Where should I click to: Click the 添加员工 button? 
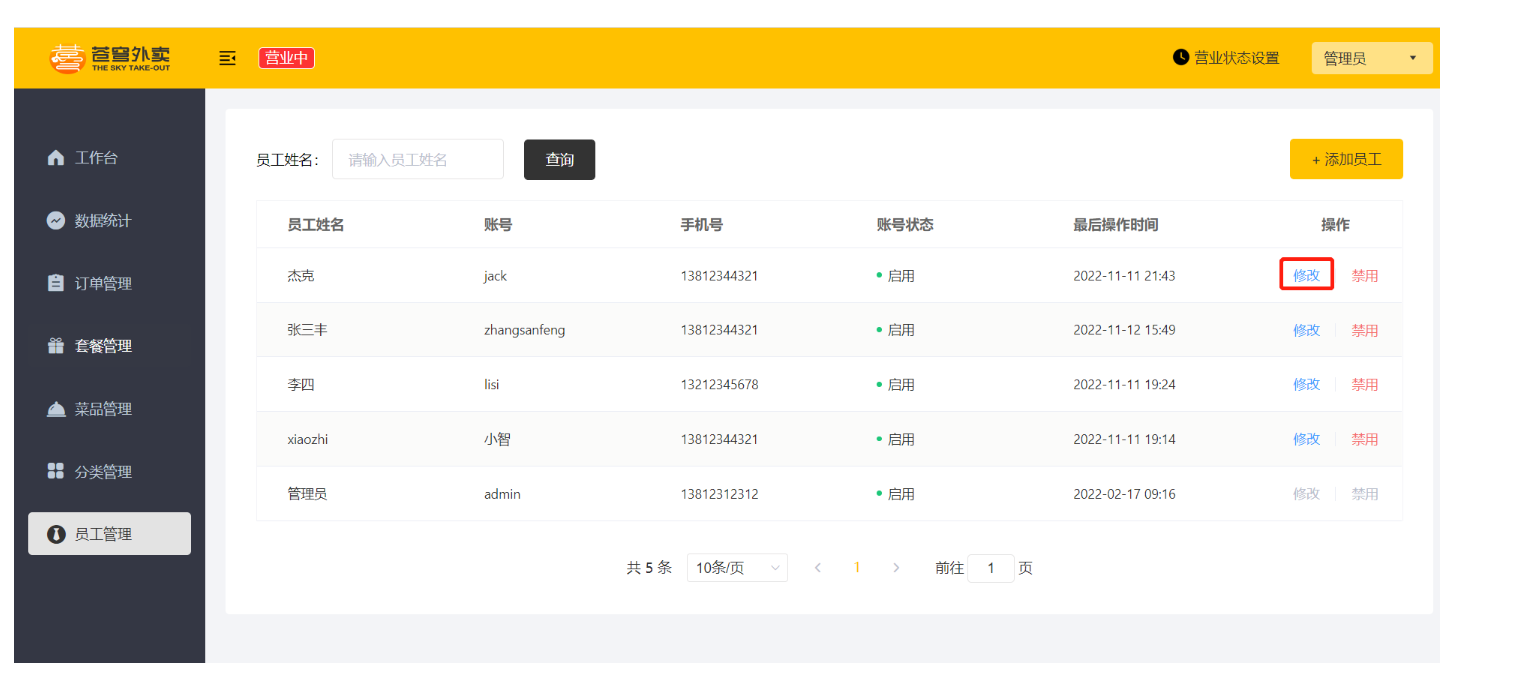click(x=1346, y=159)
